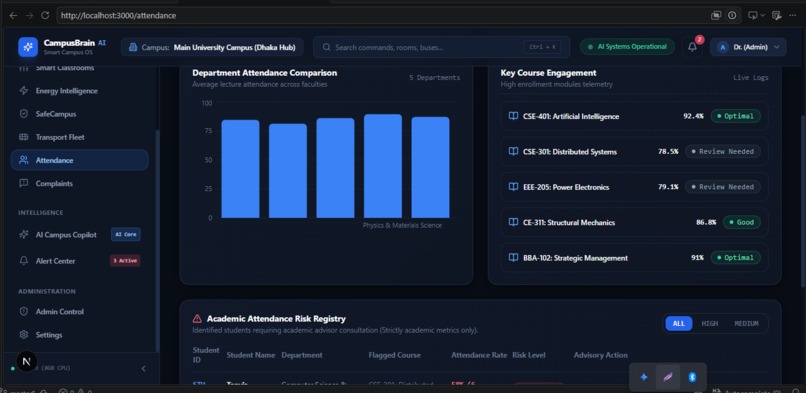Collapse the sidebar with left chevron

pos(143,368)
